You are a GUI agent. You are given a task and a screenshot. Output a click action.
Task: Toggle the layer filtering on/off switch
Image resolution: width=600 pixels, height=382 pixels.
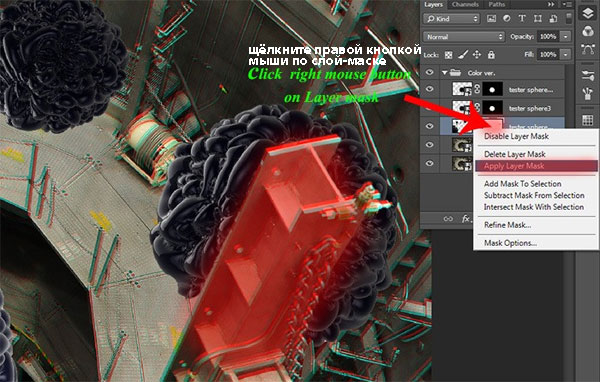pyautogui.click(x=569, y=18)
